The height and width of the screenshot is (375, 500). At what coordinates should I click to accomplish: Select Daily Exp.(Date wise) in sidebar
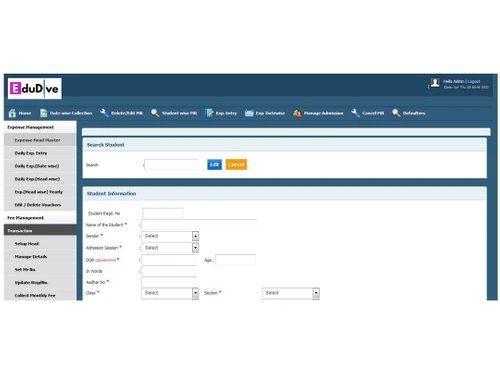[40, 166]
